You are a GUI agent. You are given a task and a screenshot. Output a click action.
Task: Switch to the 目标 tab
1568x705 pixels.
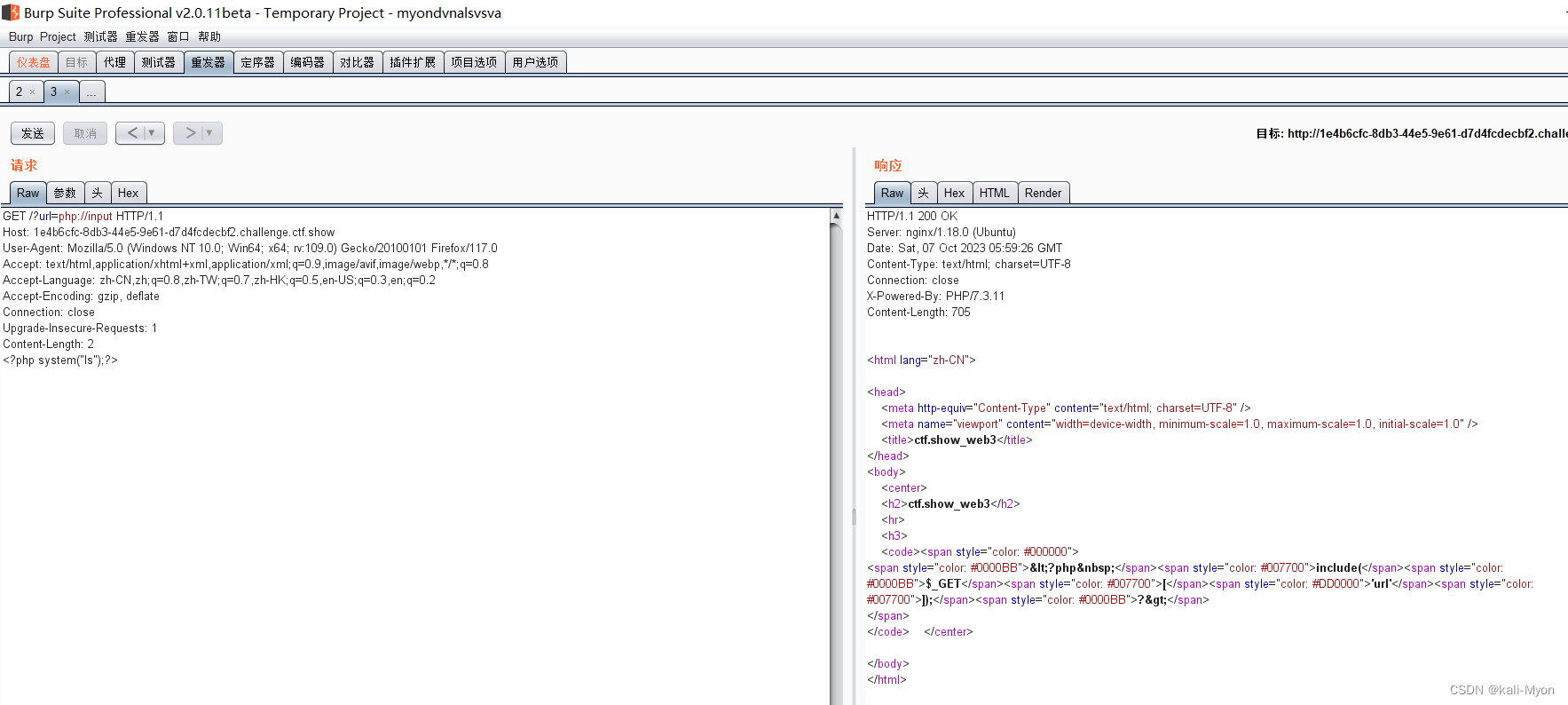pyautogui.click(x=77, y=62)
